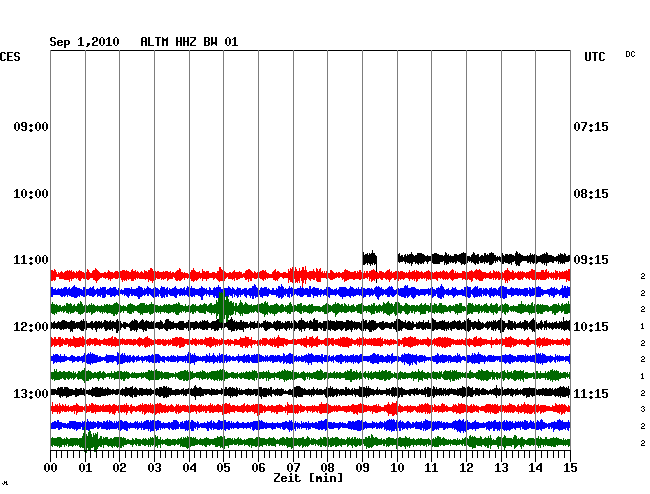650x494 pixels.
Task: Click the black trace aligned with the 12:00 label
Action: point(310,325)
